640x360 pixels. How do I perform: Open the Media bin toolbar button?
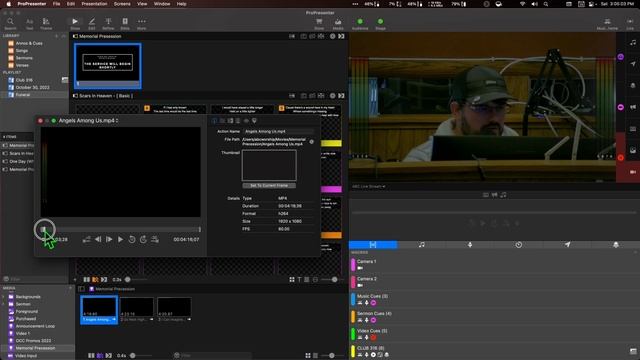338,24
